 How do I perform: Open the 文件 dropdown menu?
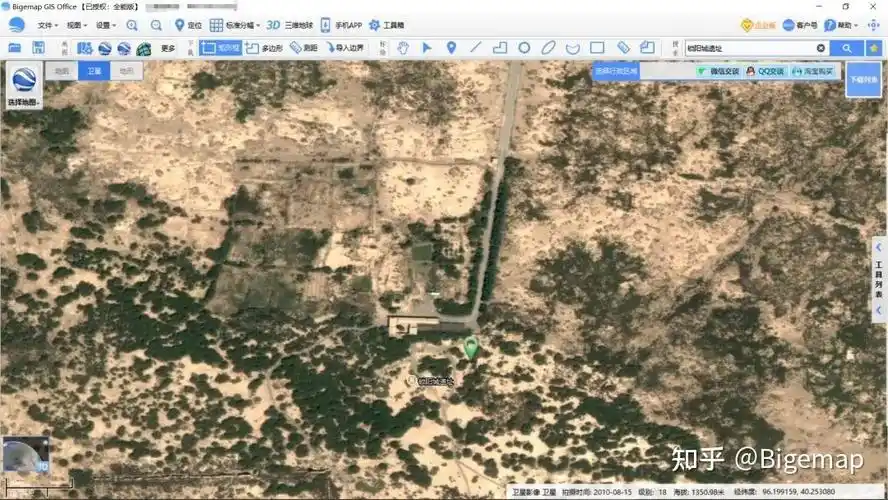pos(46,25)
